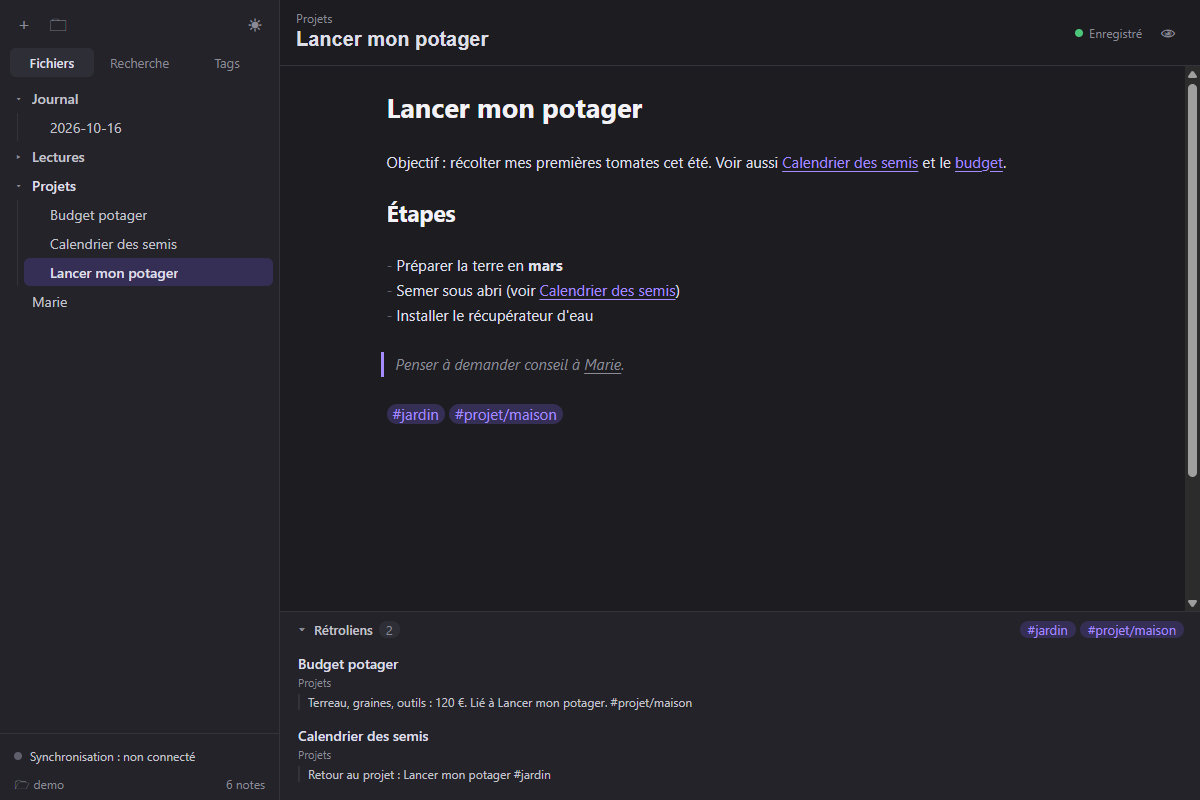Screen dimensions: 1200x800
Task: Follow Calendrier des semis link in Étapes list
Action: [607, 291]
